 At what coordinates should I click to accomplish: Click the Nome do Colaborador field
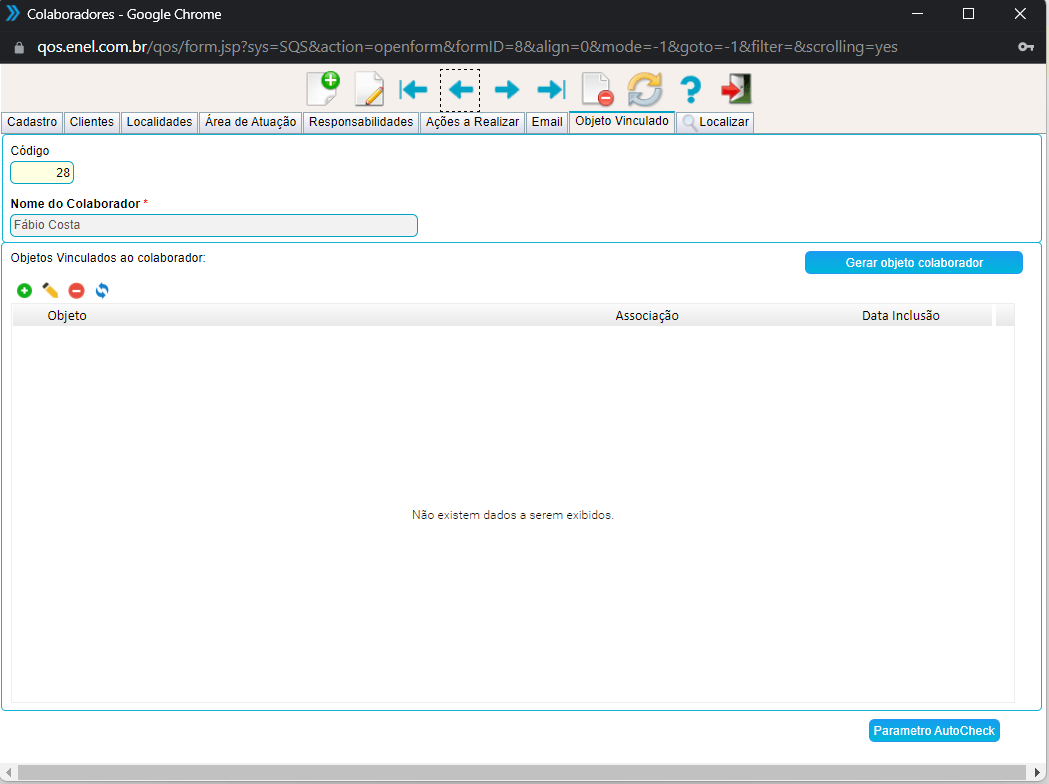pyautogui.click(x=213, y=226)
